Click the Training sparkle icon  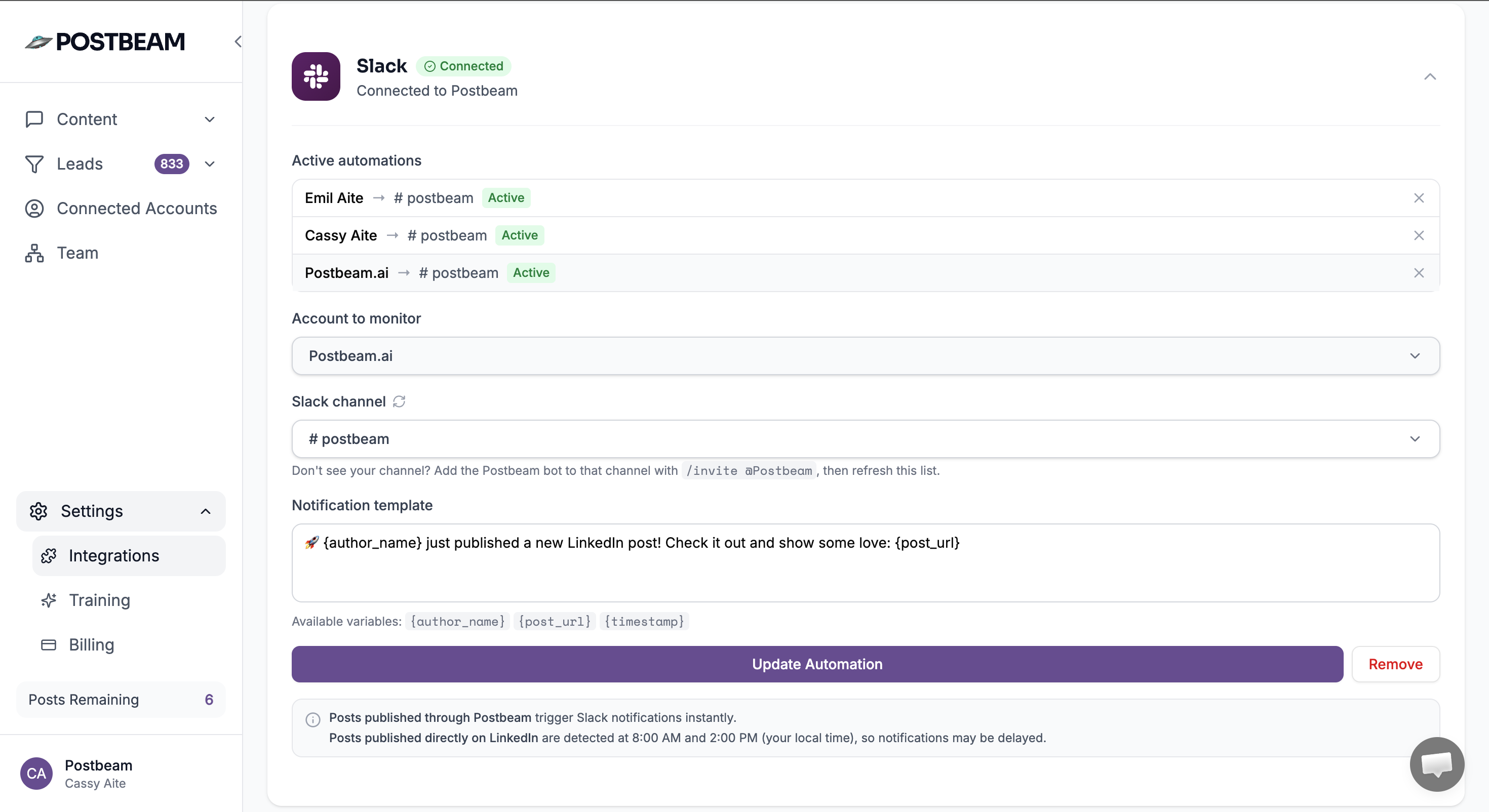pos(49,600)
